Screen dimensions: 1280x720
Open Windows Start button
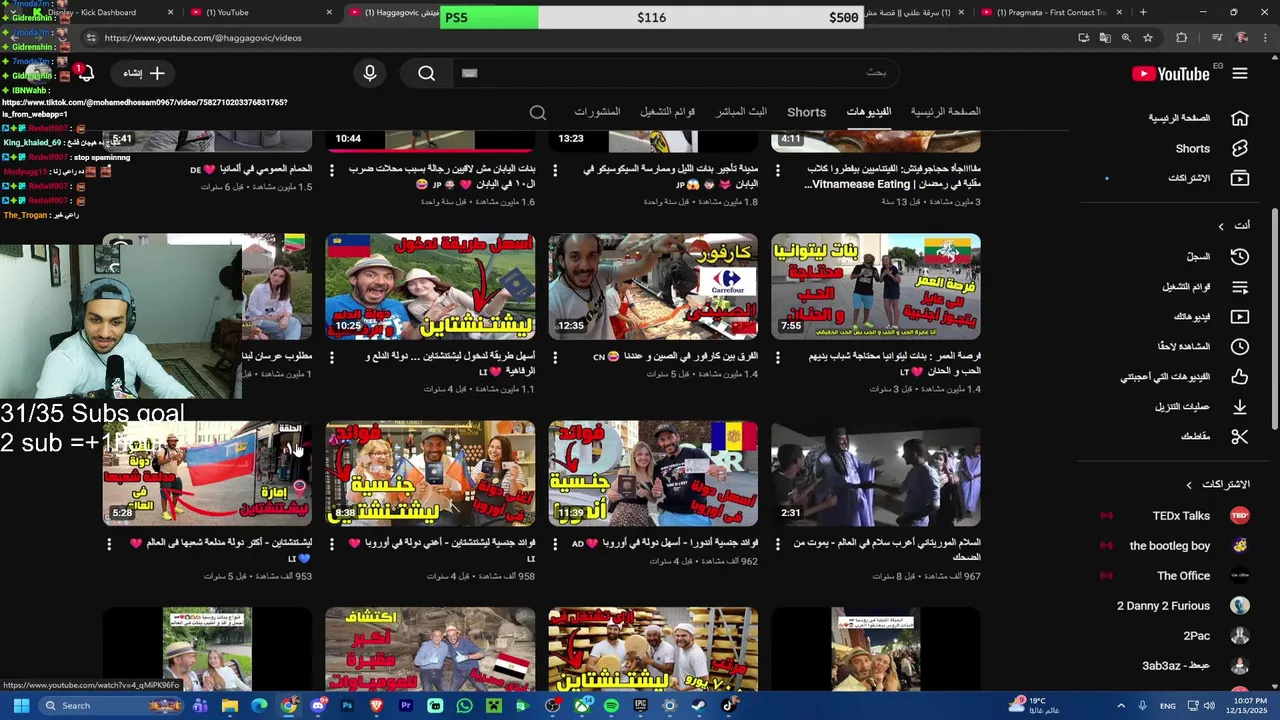(21, 705)
